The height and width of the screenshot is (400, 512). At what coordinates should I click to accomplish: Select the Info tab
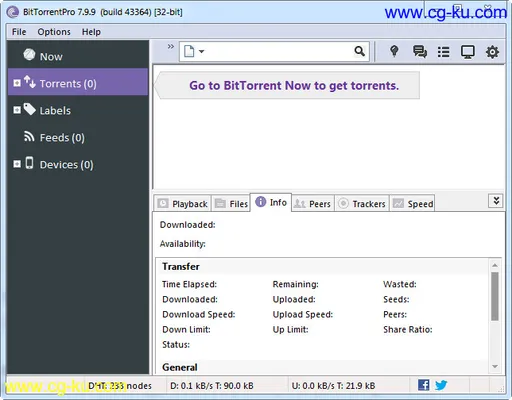271,202
